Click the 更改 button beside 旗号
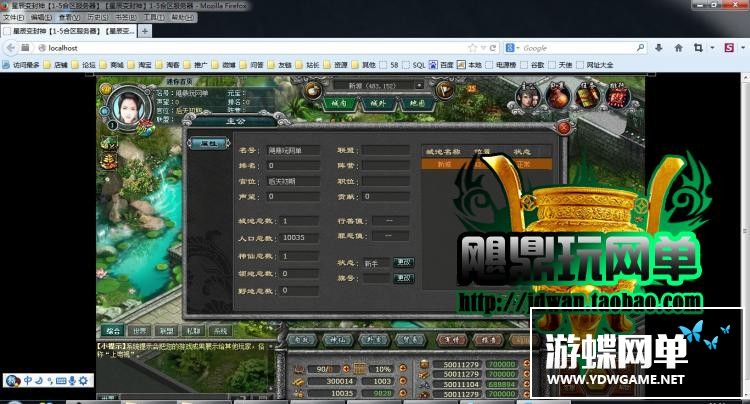 point(403,278)
